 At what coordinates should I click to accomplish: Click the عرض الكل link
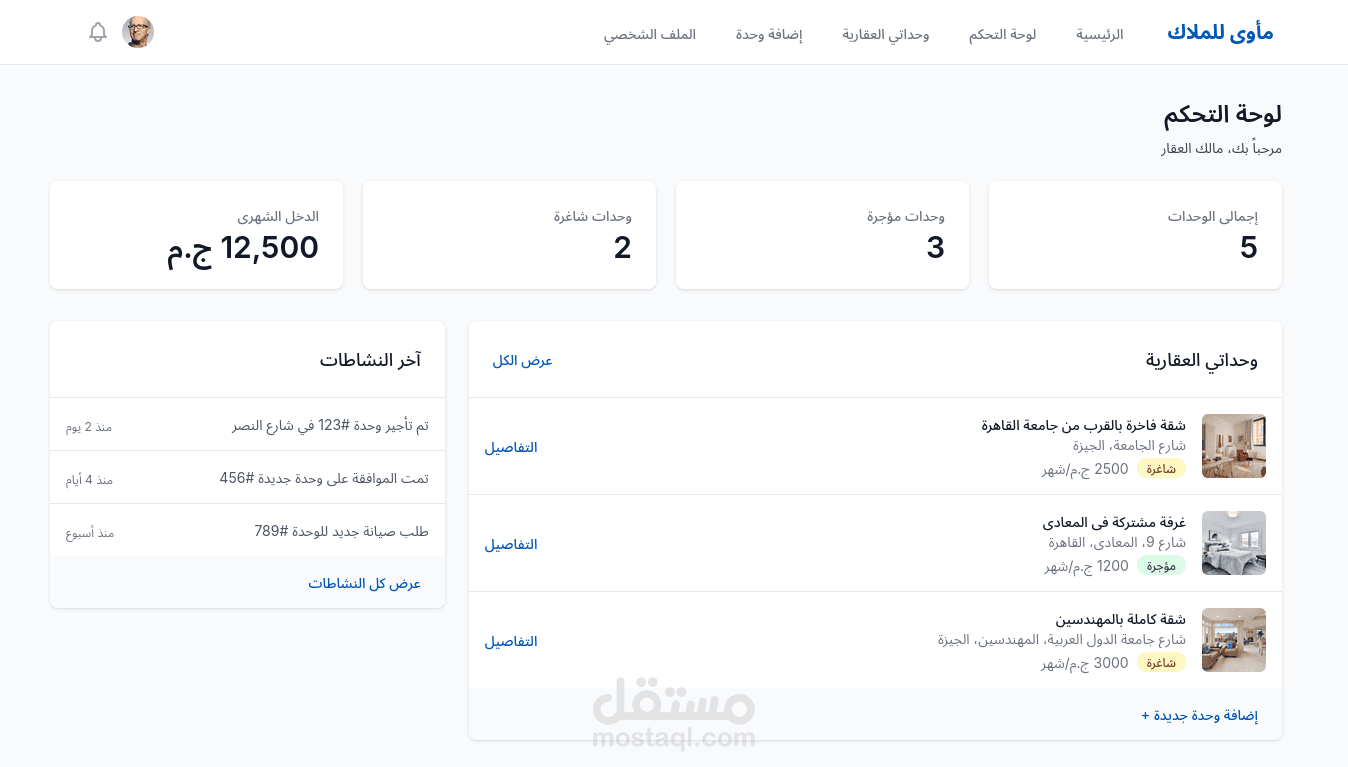(522, 360)
